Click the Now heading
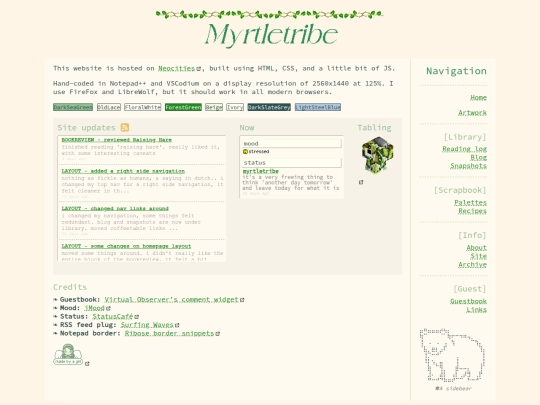The height and width of the screenshot is (405, 540). (x=247, y=128)
